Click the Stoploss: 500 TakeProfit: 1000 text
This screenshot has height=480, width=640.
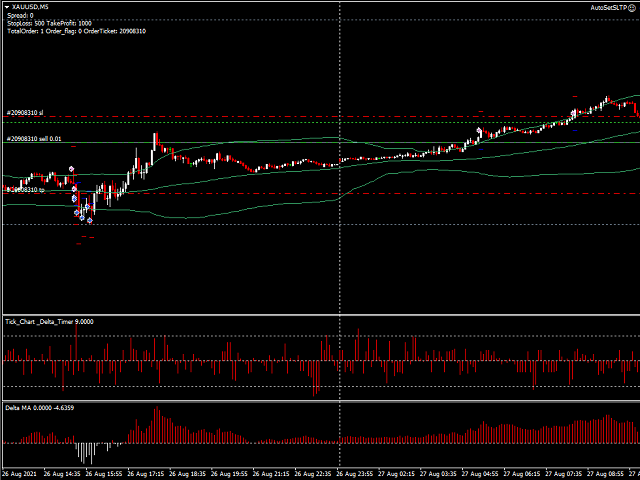point(48,24)
